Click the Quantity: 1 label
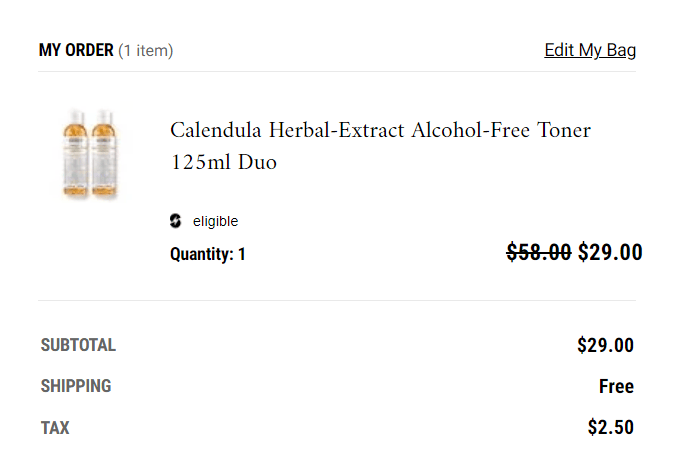The height and width of the screenshot is (471, 677). (208, 254)
